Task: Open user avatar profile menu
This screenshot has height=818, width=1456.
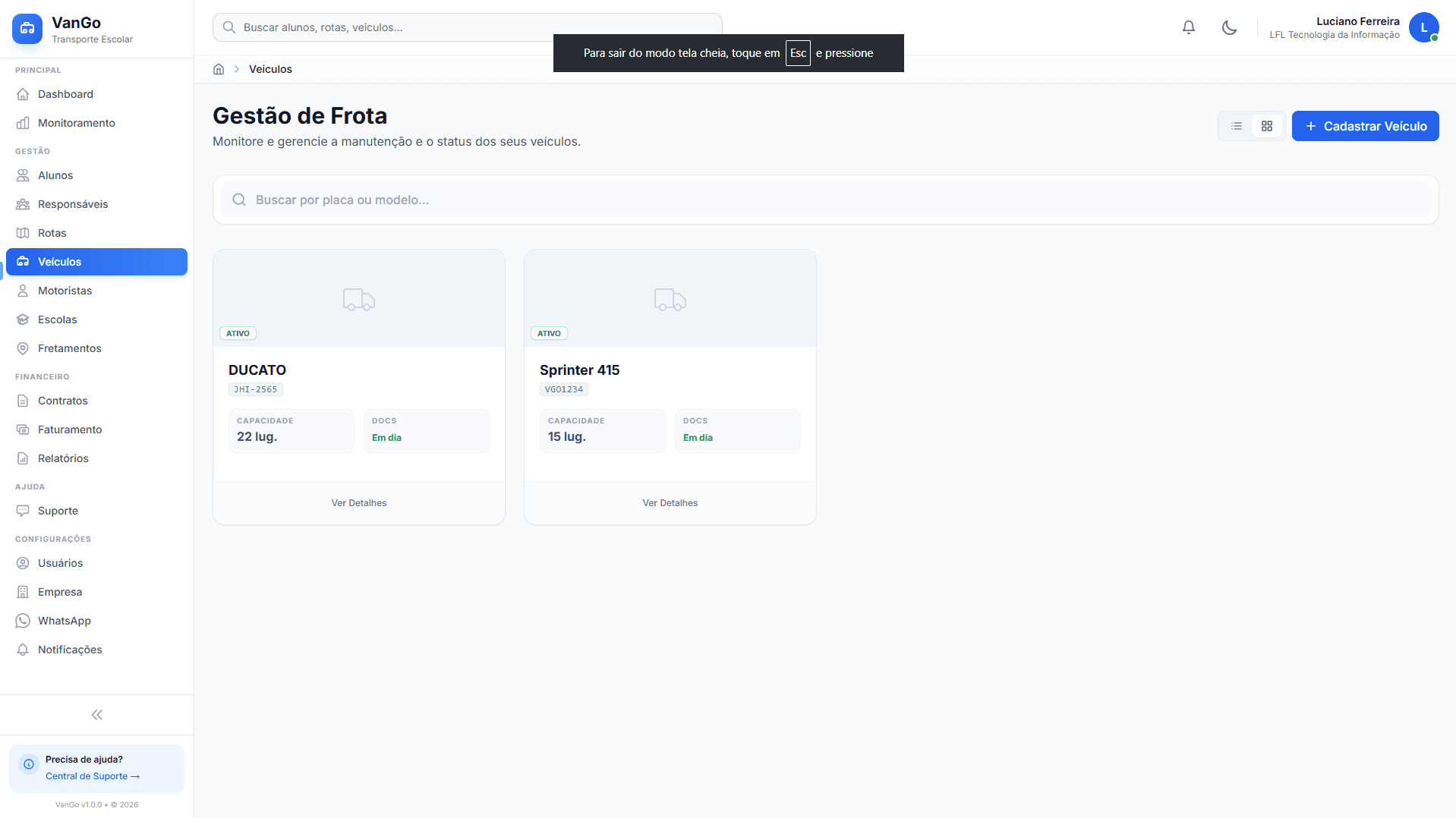Action: coord(1423,27)
